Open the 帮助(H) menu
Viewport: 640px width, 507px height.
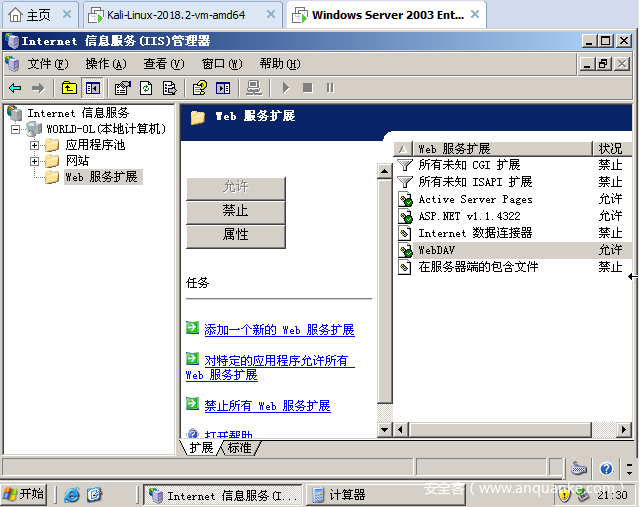[x=280, y=64]
